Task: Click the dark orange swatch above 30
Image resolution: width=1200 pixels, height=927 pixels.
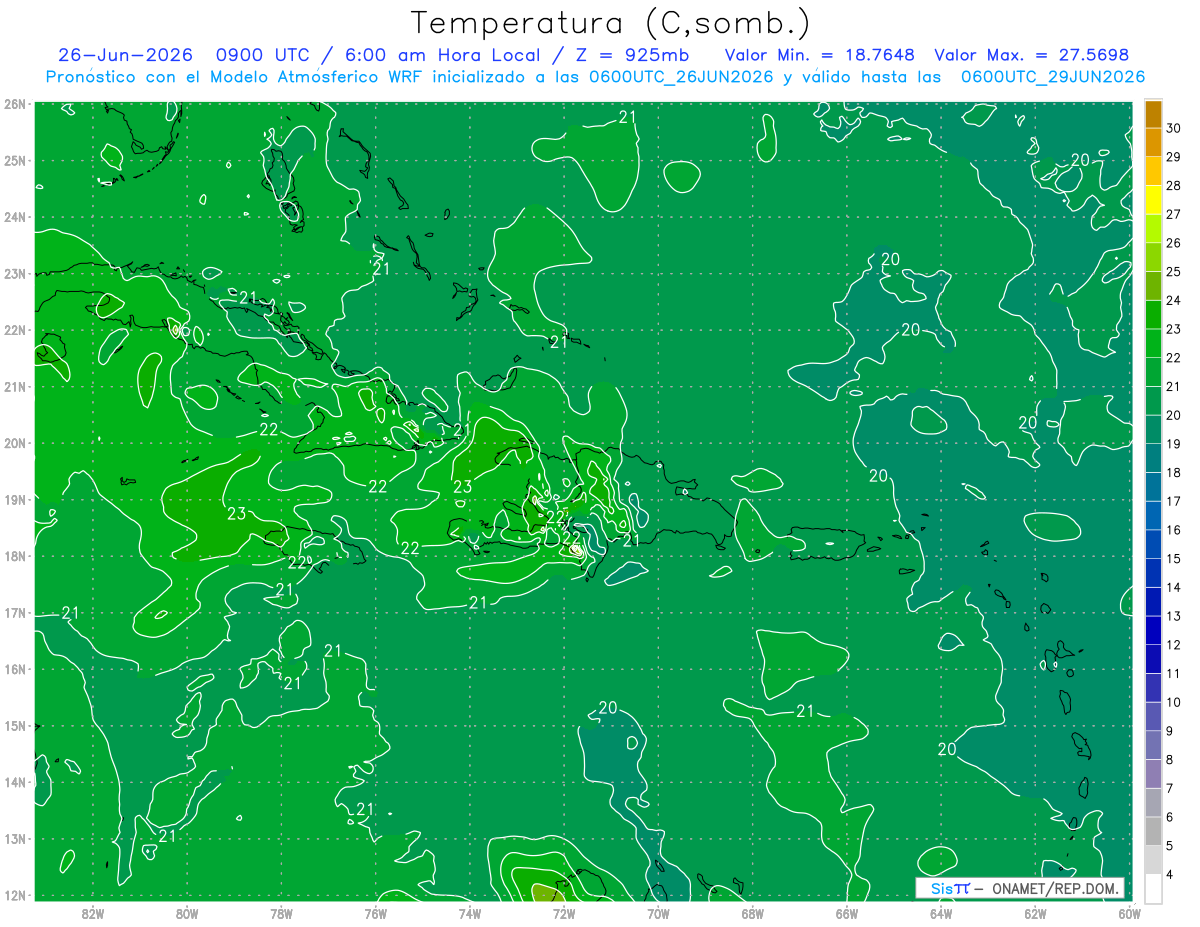Action: (1153, 114)
